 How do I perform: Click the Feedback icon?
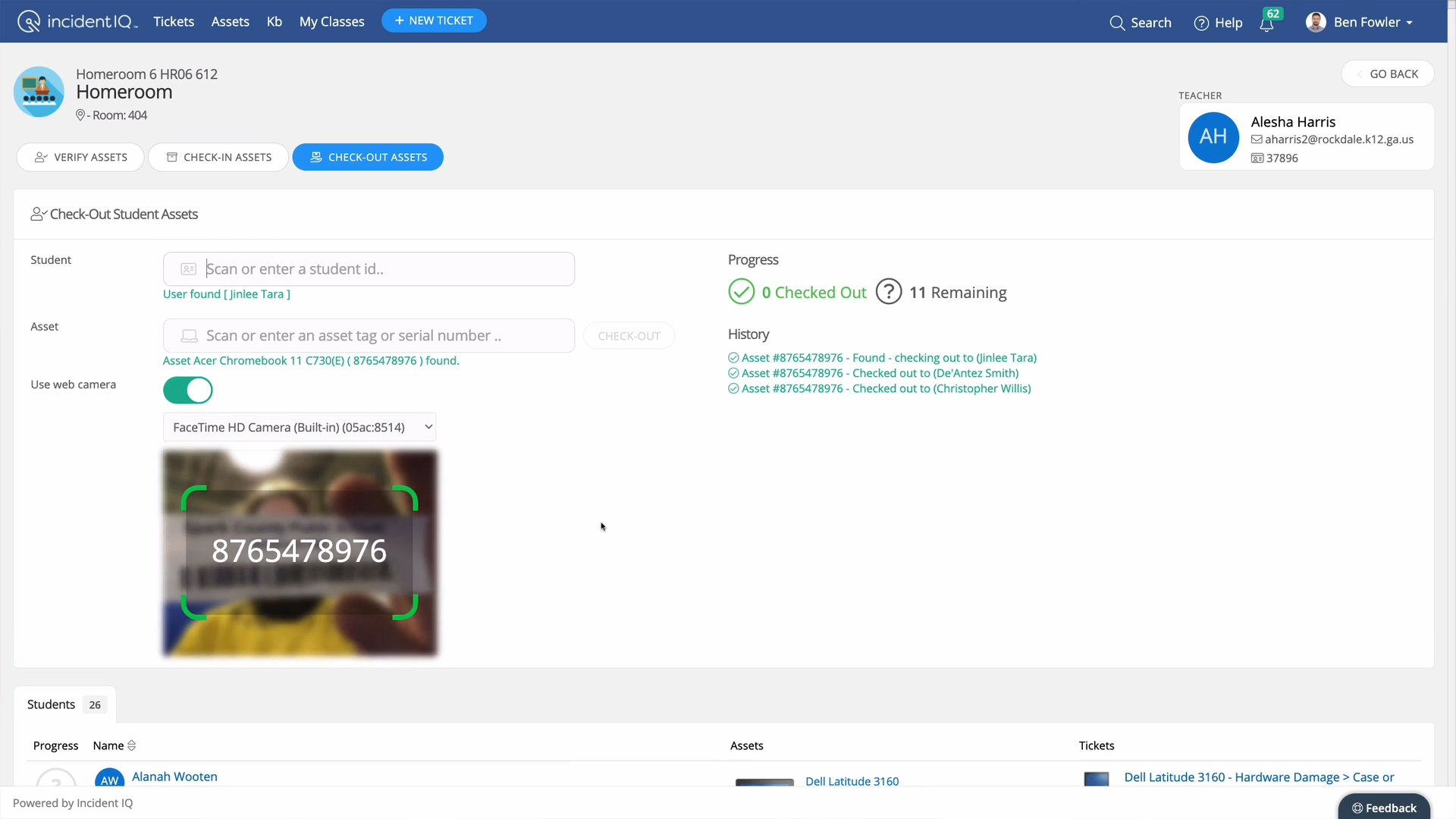1357,808
